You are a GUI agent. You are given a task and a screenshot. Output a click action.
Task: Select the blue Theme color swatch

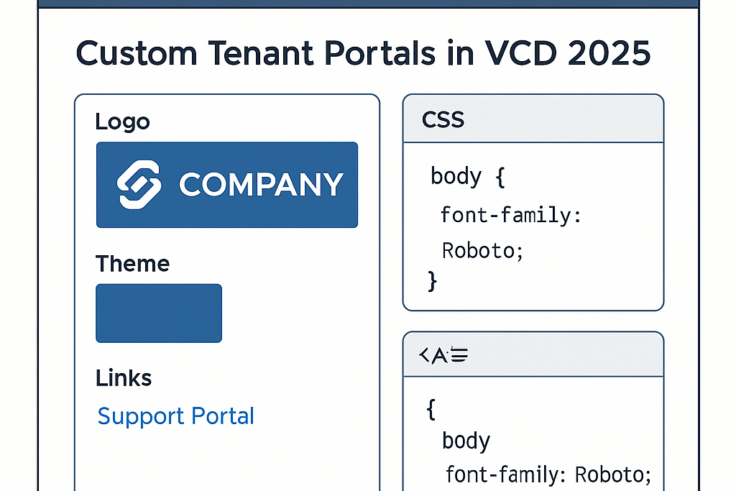159,313
